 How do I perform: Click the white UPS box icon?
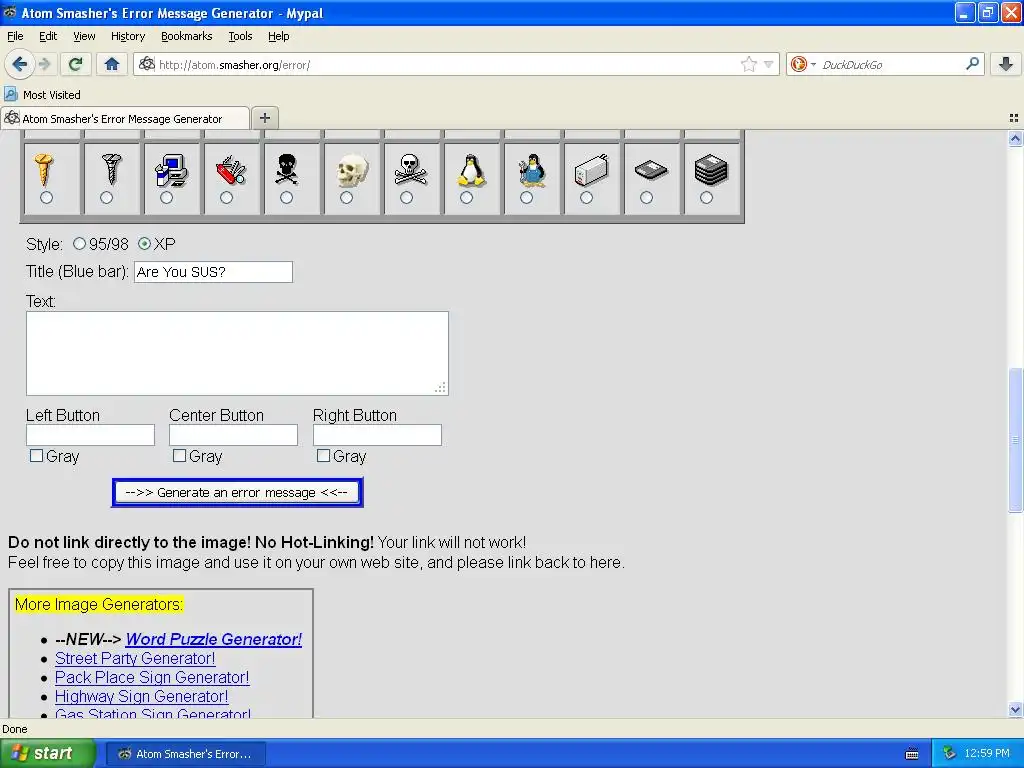(591, 170)
